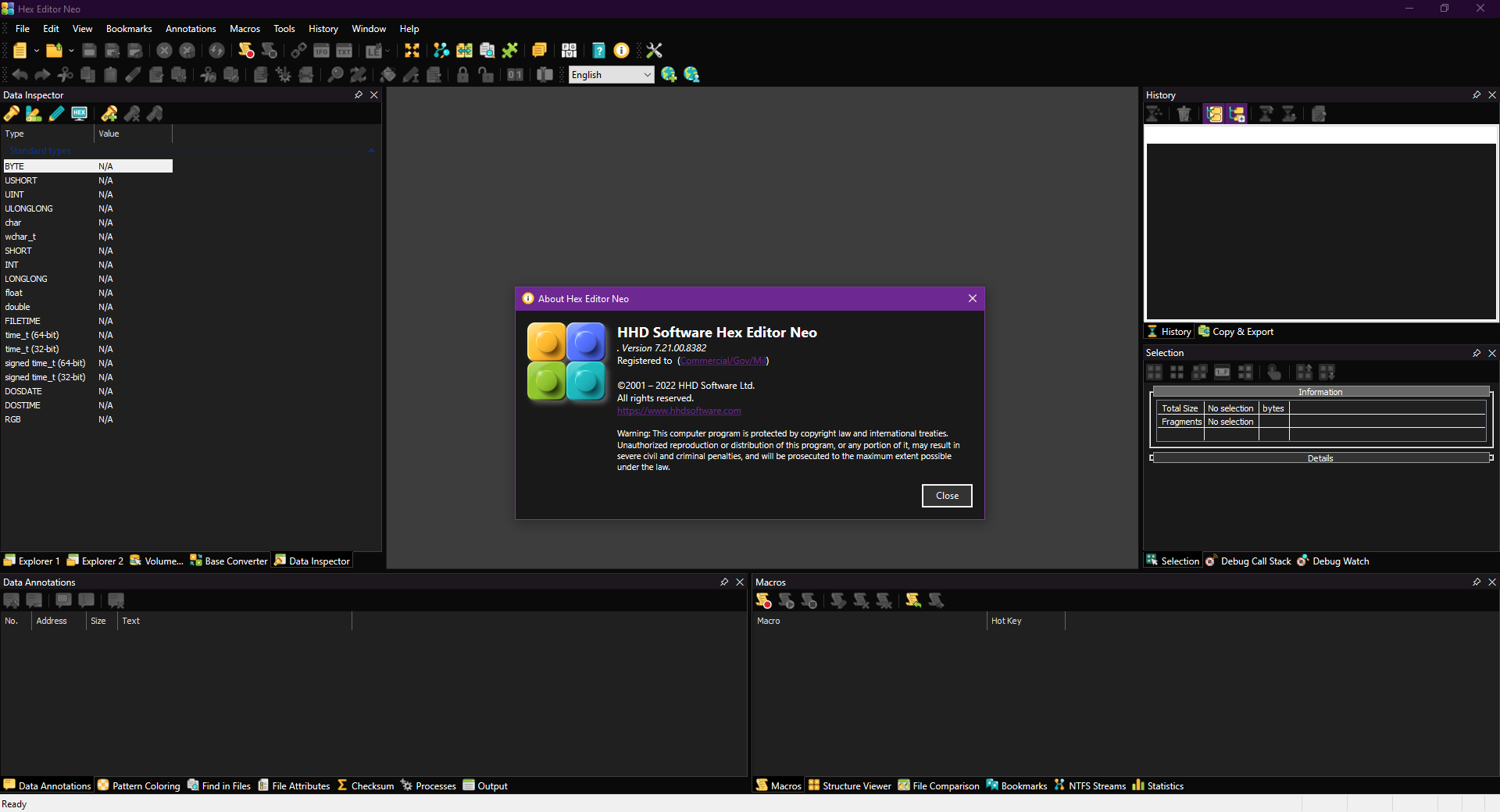
Task: Switch to the Base Converter tab
Action: click(x=228, y=561)
